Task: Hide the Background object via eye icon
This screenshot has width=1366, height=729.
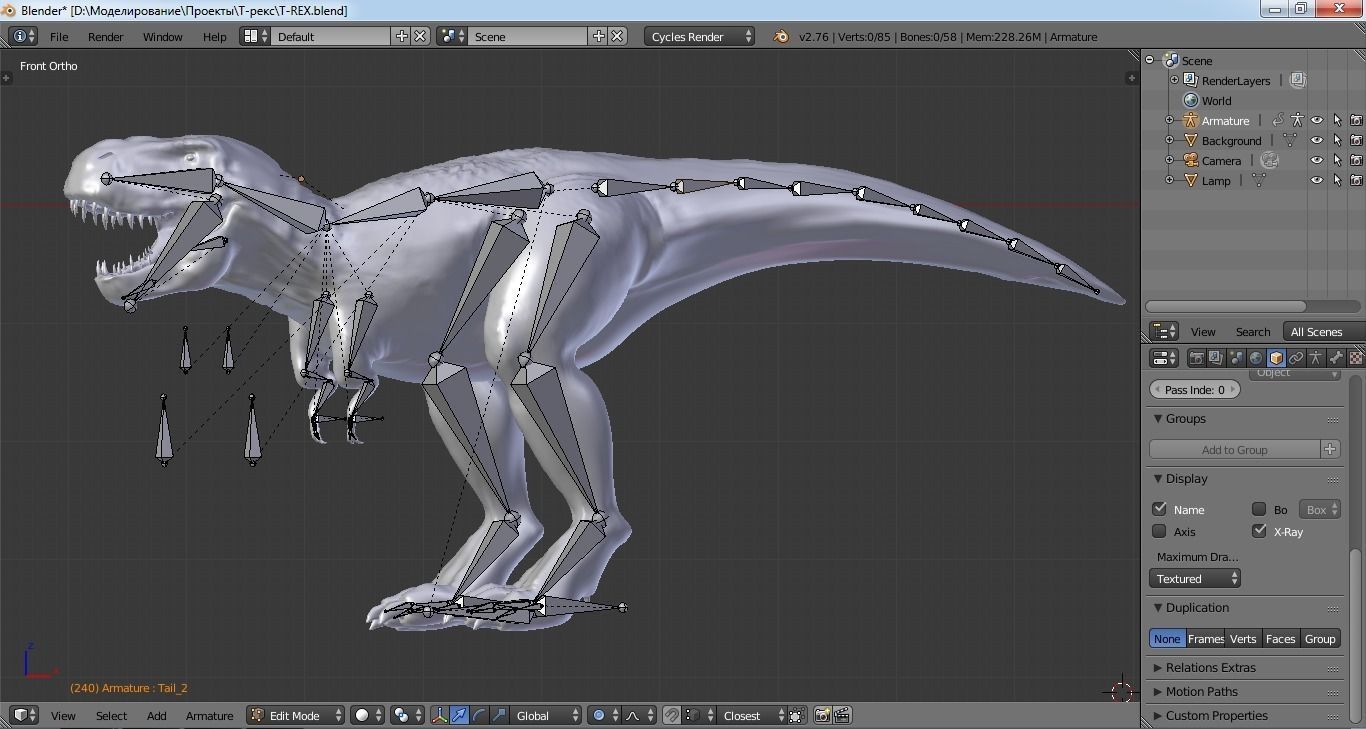Action: (x=1317, y=140)
